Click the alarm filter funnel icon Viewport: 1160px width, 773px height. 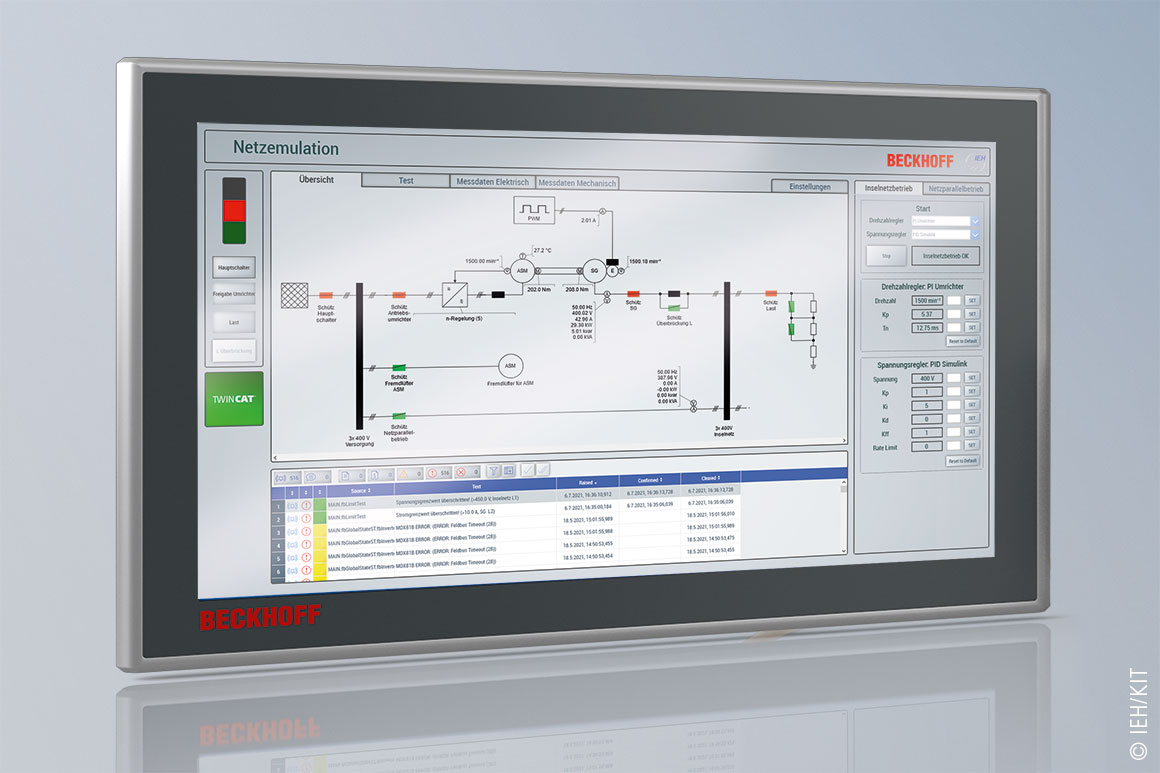[495, 470]
